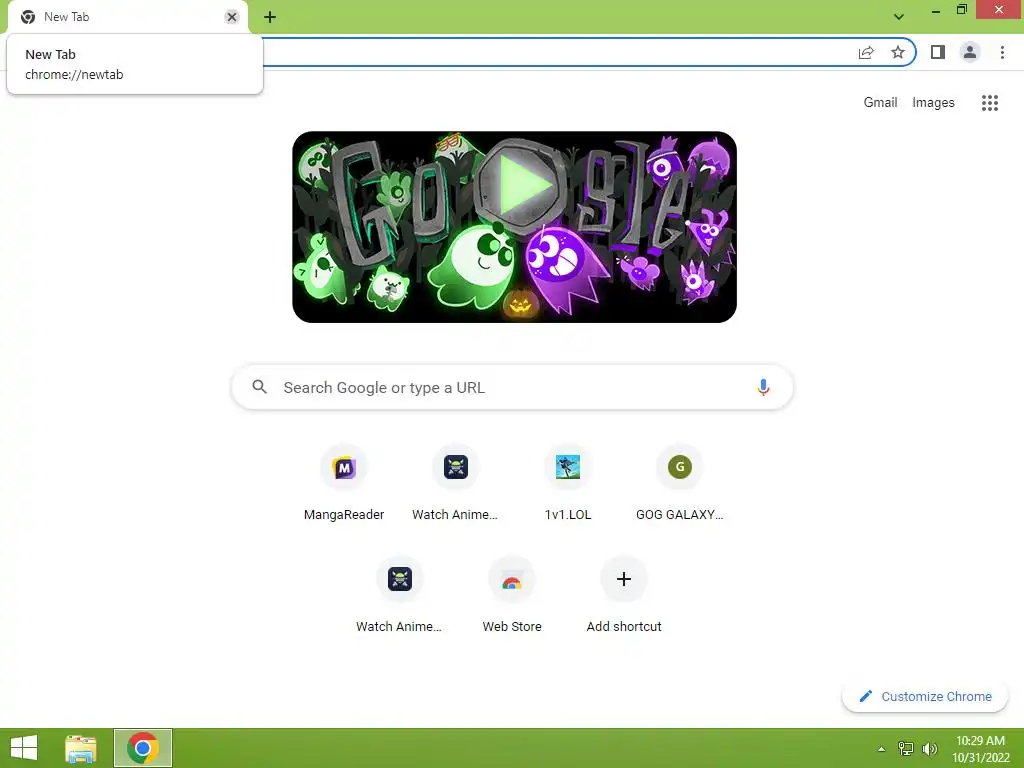Open second-row Watch Anime shortcut
The image size is (1024, 768).
click(x=400, y=595)
